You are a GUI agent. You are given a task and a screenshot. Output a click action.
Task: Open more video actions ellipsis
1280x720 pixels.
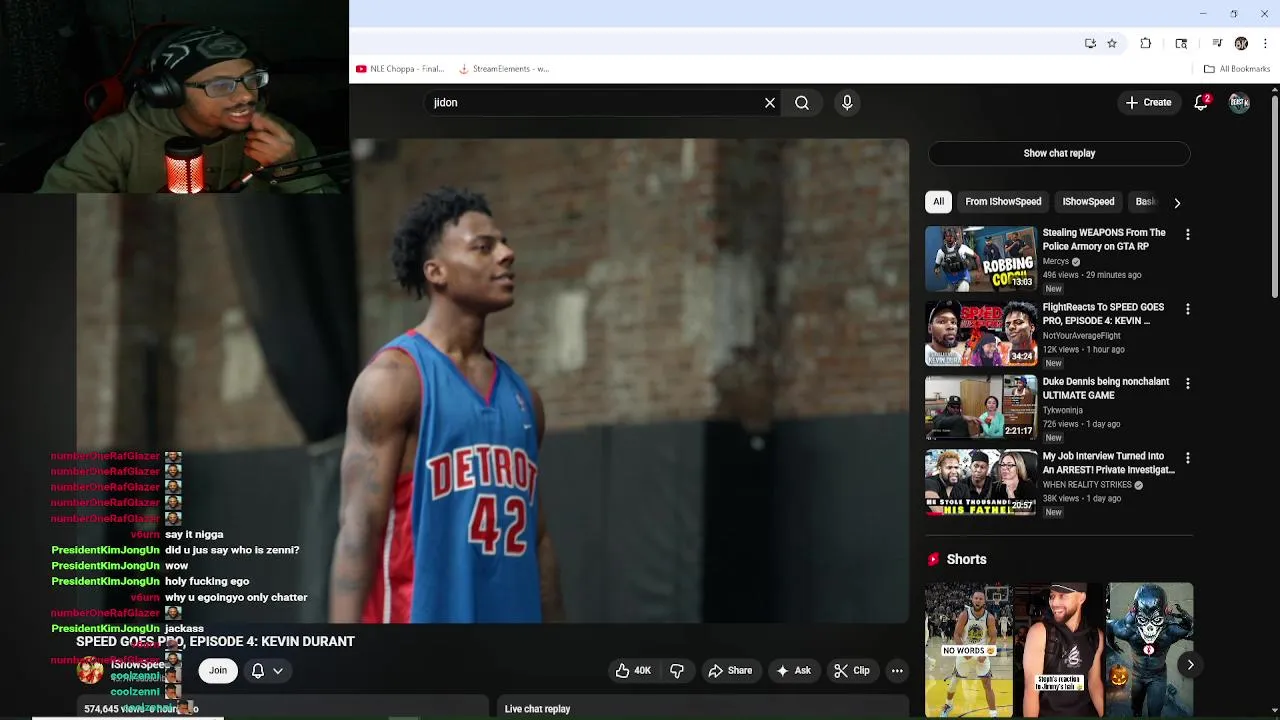pyautogui.click(x=897, y=671)
